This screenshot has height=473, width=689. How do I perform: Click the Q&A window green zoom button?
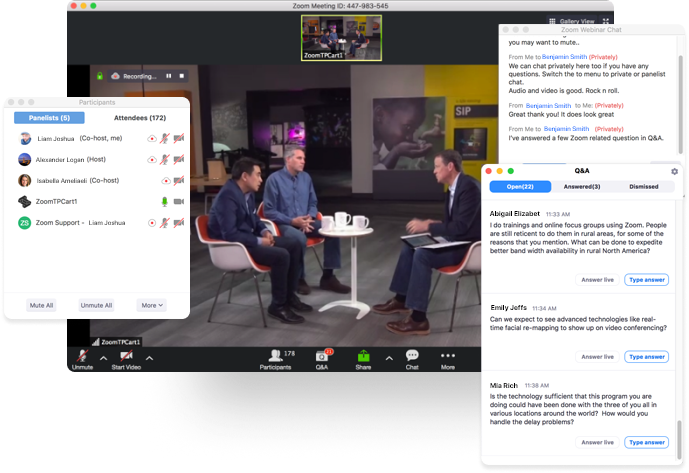511,171
